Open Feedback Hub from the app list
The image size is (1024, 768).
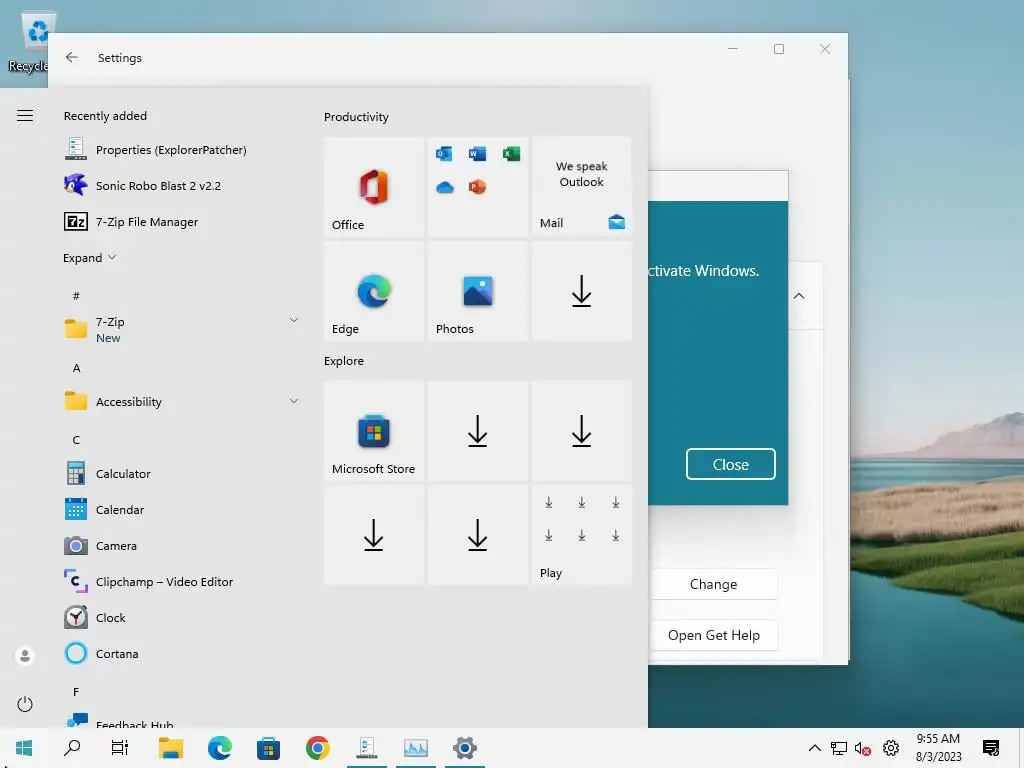pos(183,720)
